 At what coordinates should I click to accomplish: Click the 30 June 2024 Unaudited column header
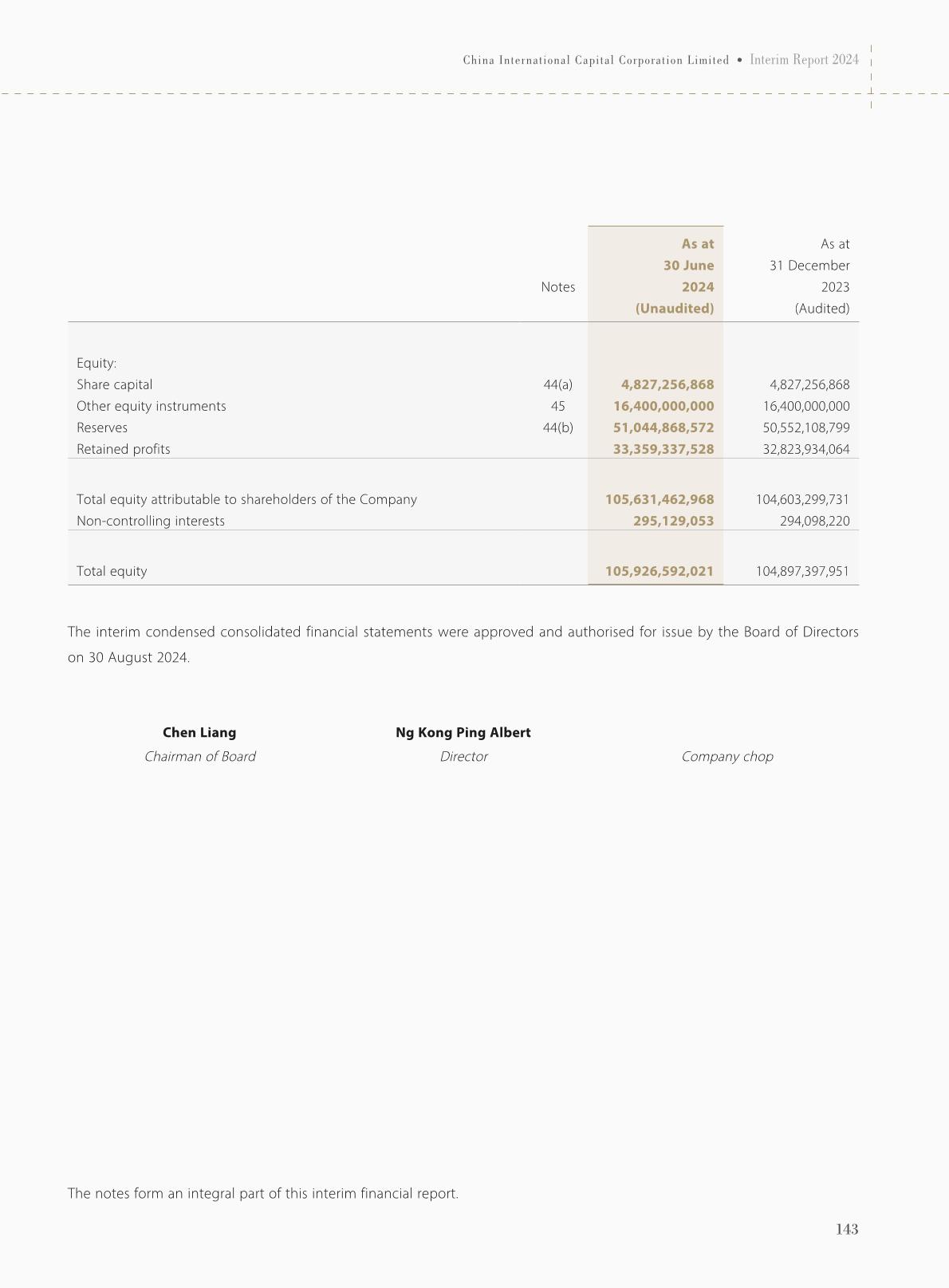[x=675, y=276]
